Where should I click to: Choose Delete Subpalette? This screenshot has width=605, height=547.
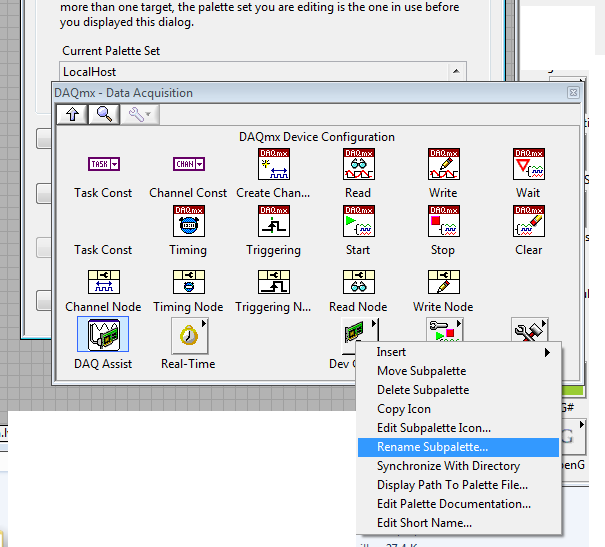point(458,390)
